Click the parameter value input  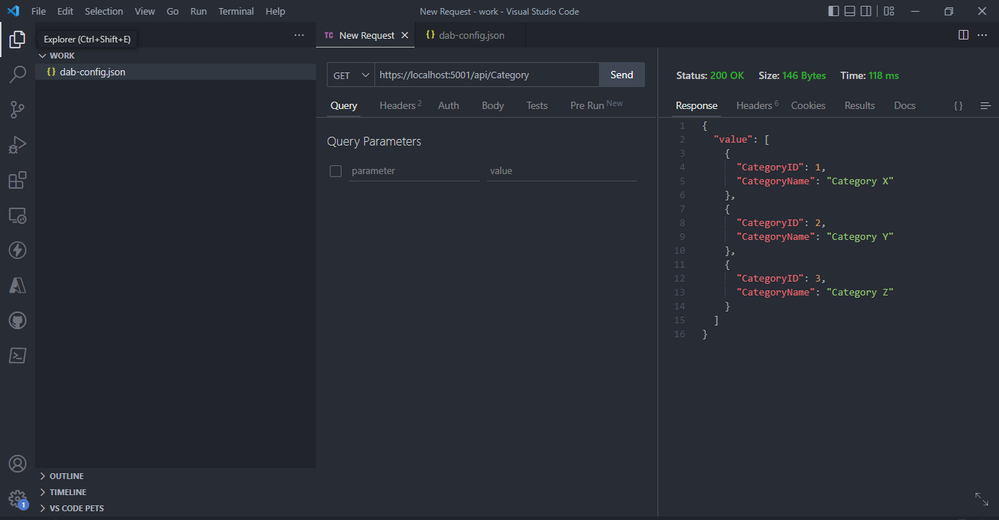click(562, 171)
